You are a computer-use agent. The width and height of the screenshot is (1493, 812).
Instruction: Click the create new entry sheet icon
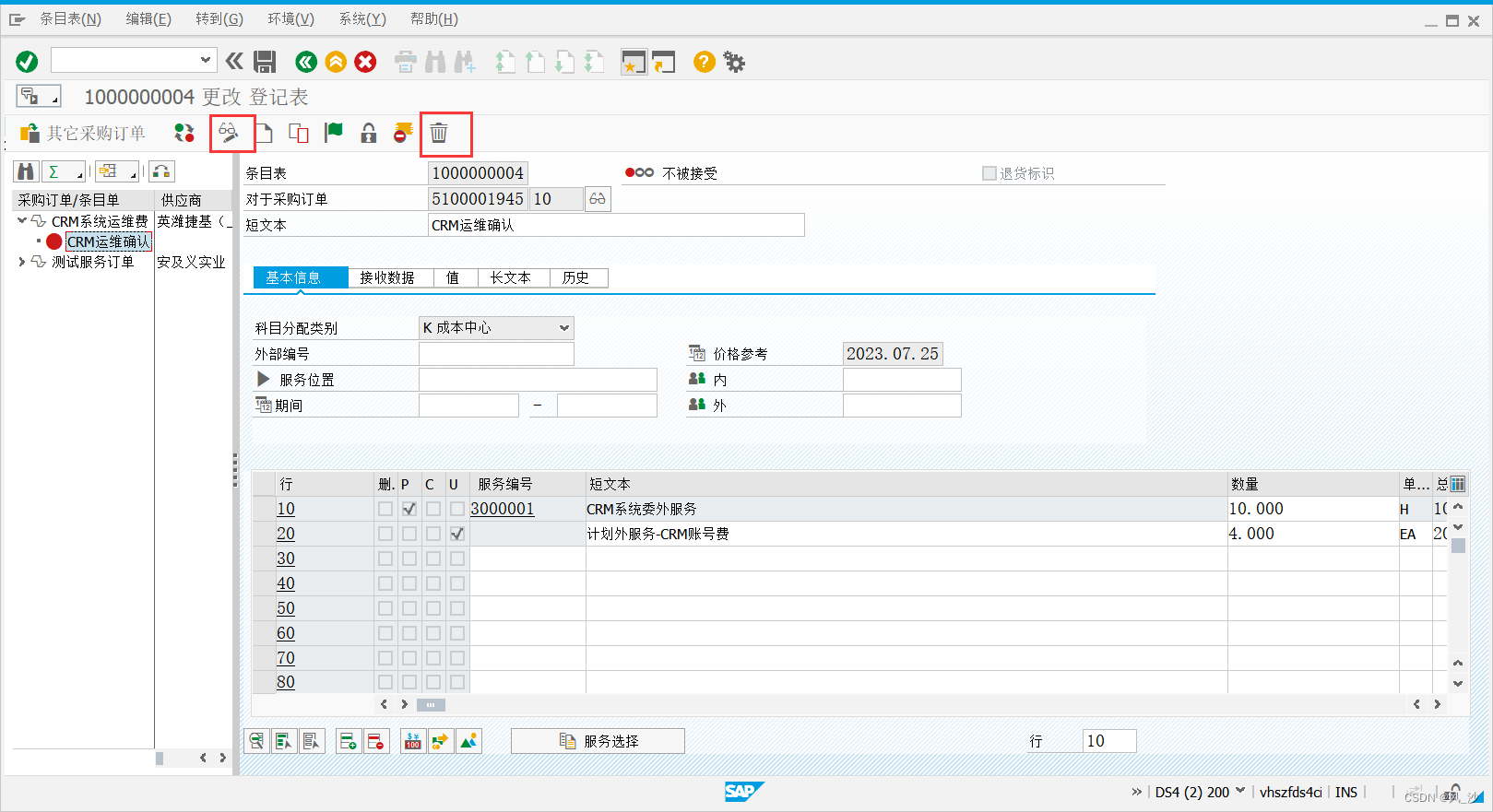click(265, 134)
